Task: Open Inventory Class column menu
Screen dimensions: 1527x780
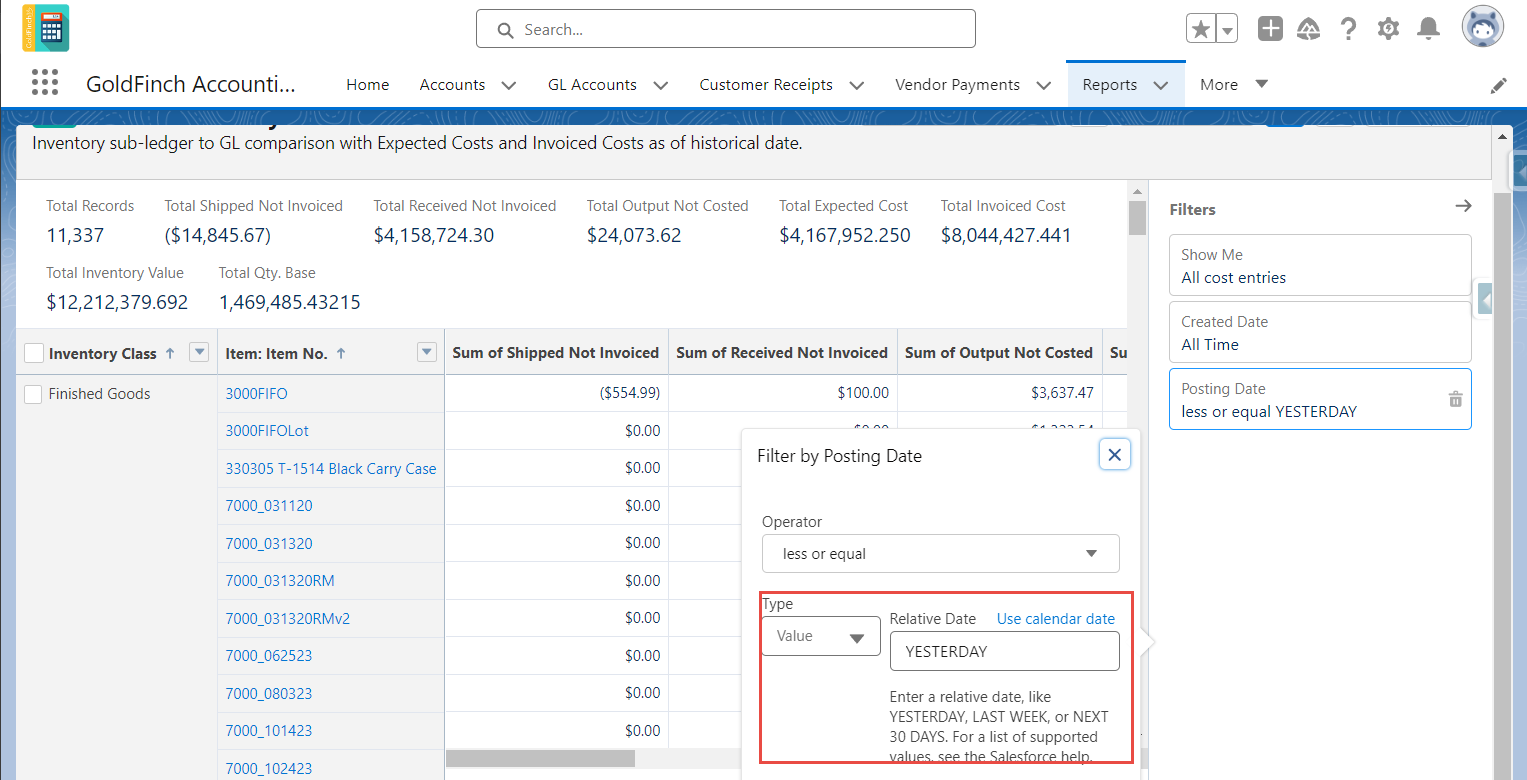Action: pos(199,352)
